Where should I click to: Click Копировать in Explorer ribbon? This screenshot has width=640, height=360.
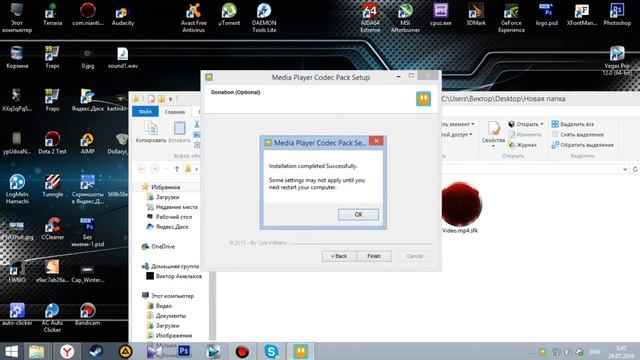click(x=151, y=132)
